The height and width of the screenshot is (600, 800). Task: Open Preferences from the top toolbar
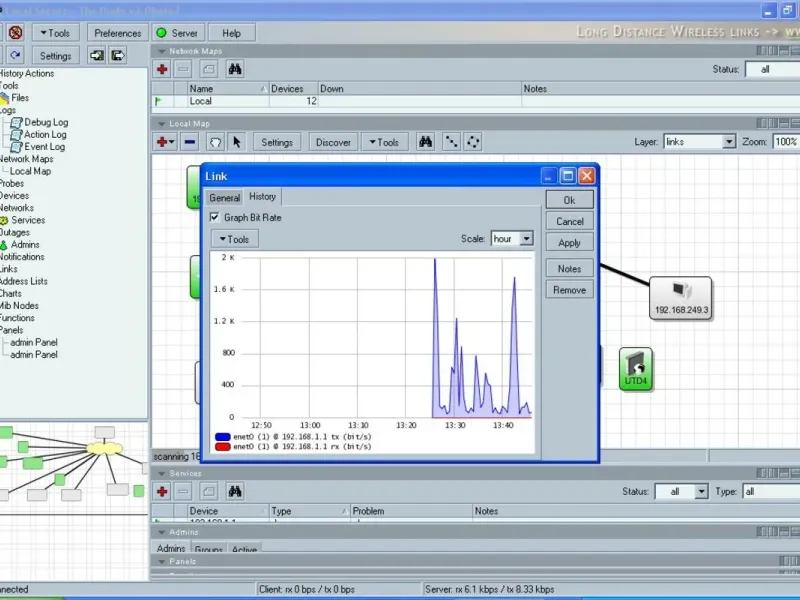tap(117, 33)
